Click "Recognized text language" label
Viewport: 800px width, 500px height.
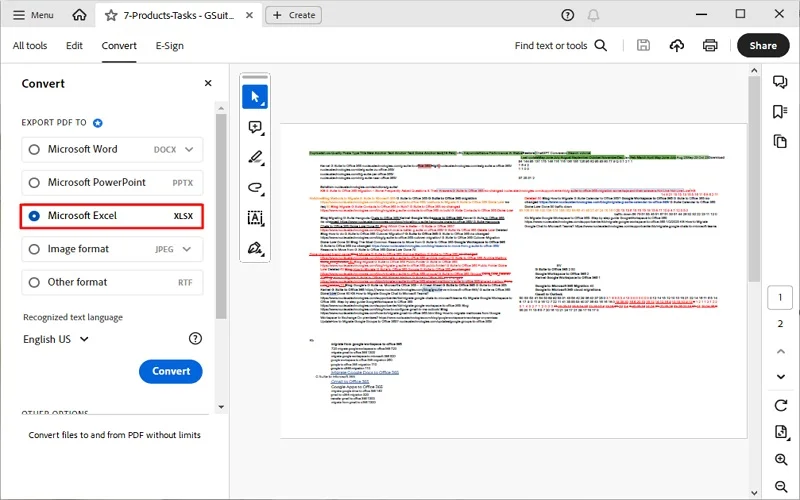tap(73, 317)
